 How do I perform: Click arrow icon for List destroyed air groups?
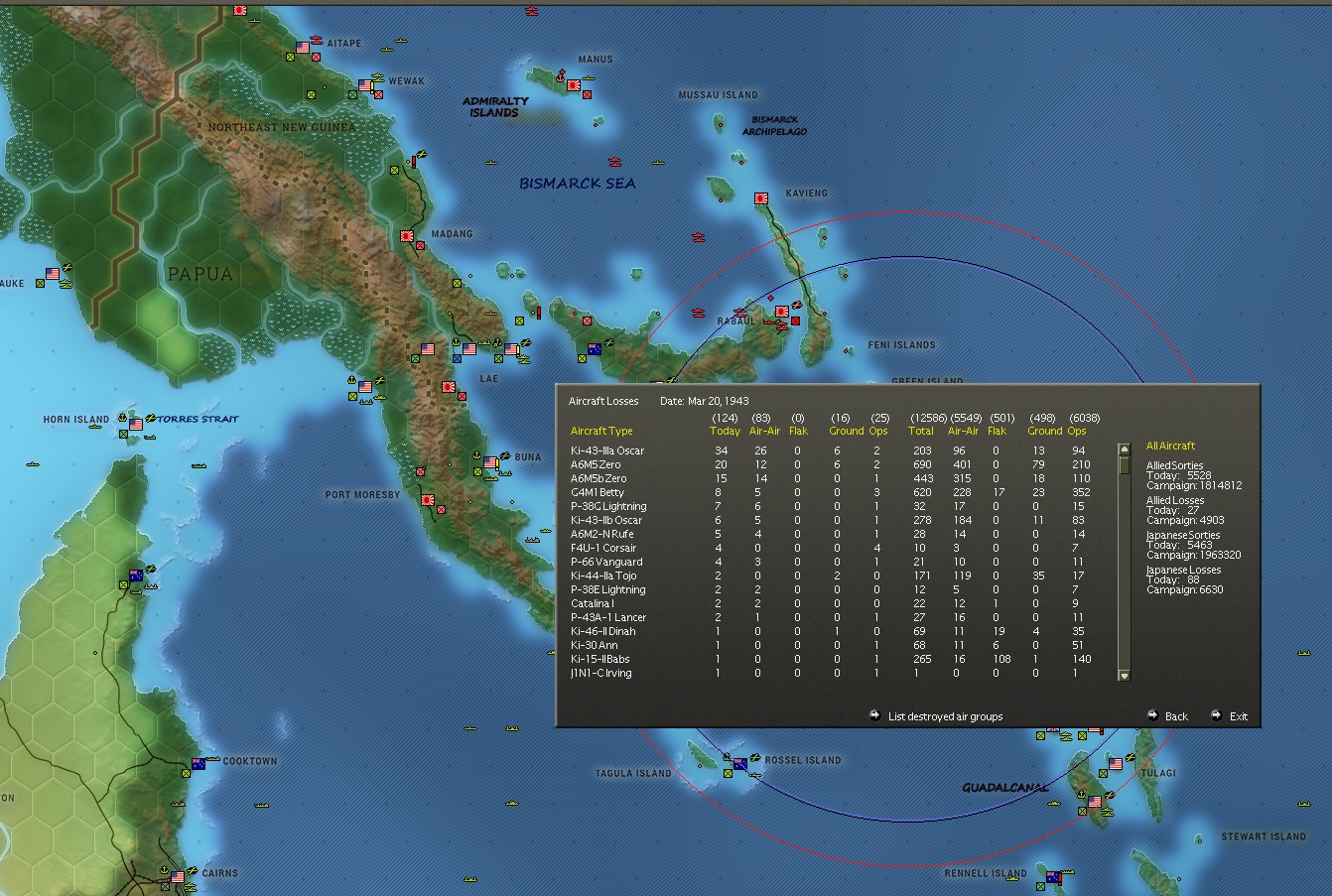(874, 714)
